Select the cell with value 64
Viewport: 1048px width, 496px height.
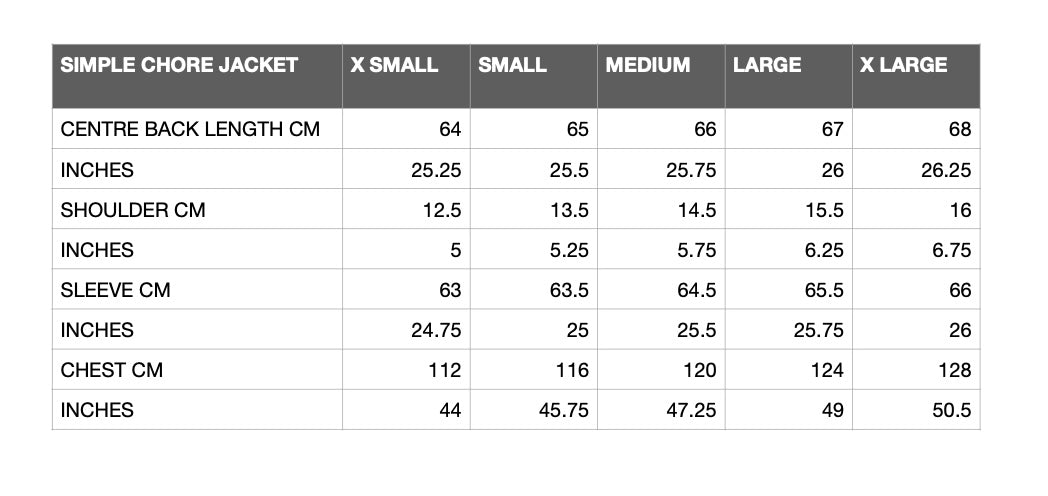pyautogui.click(x=406, y=128)
